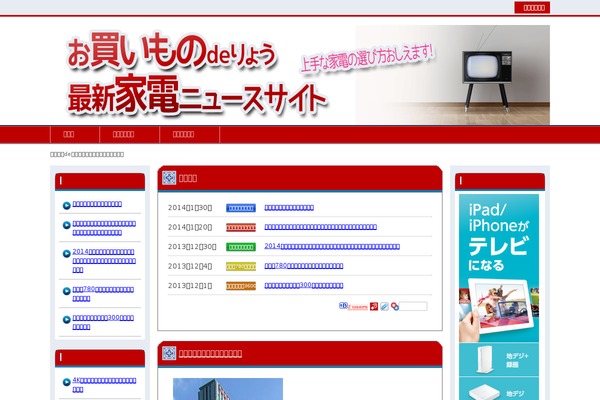Click the red square social bookmark icon
This screenshot has width=600, height=400.
[x=374, y=306]
